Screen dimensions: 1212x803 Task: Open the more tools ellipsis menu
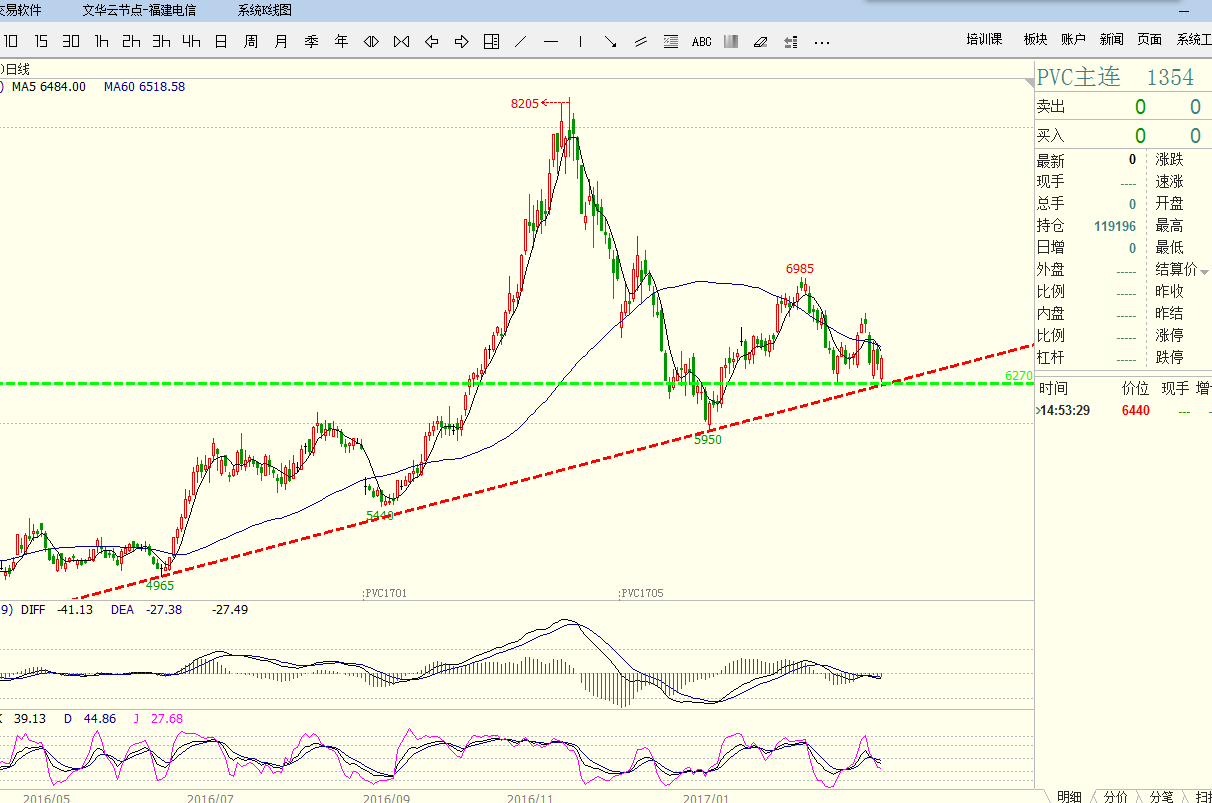pyautogui.click(x=822, y=42)
